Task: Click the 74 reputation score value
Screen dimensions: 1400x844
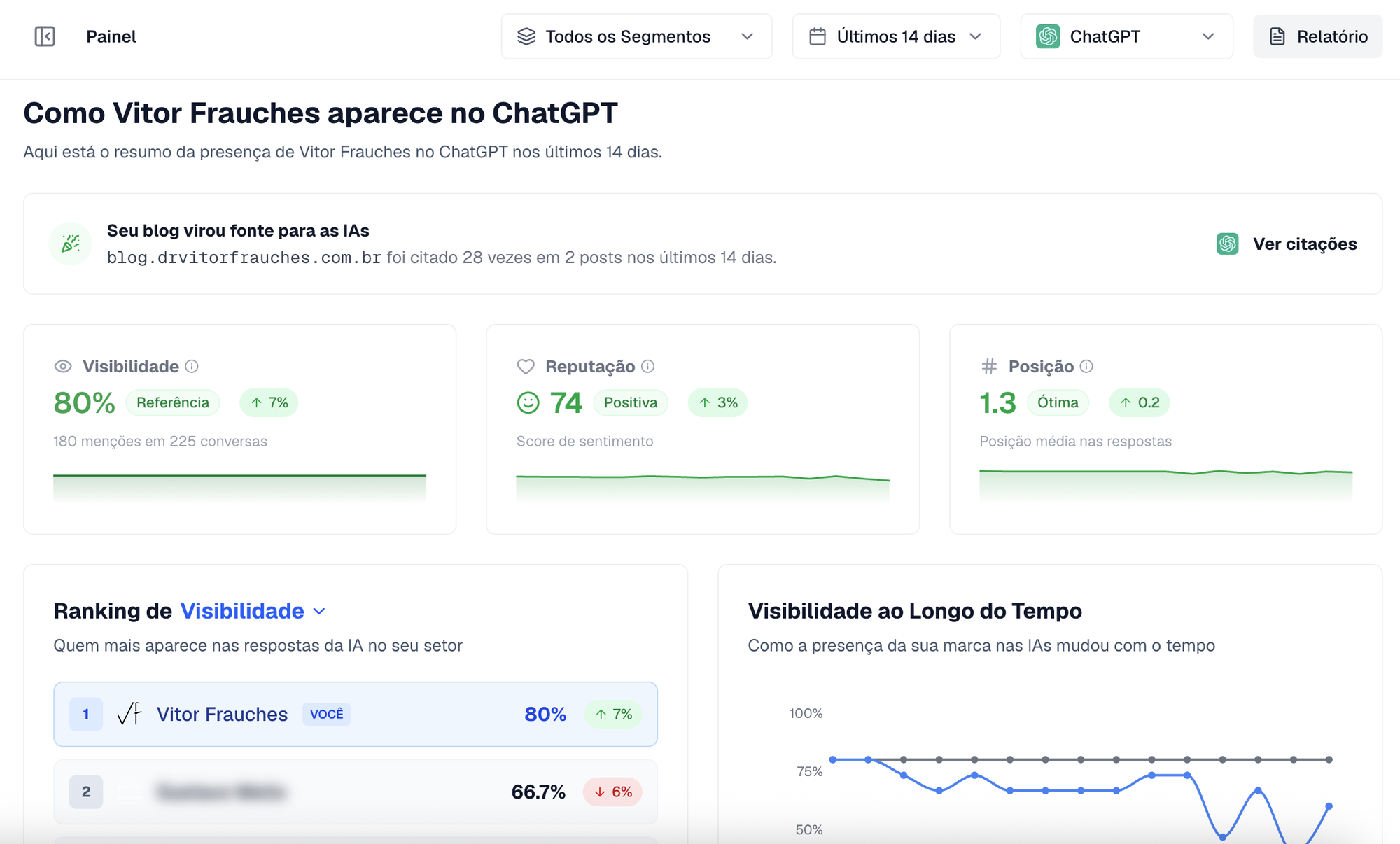Action: point(566,402)
